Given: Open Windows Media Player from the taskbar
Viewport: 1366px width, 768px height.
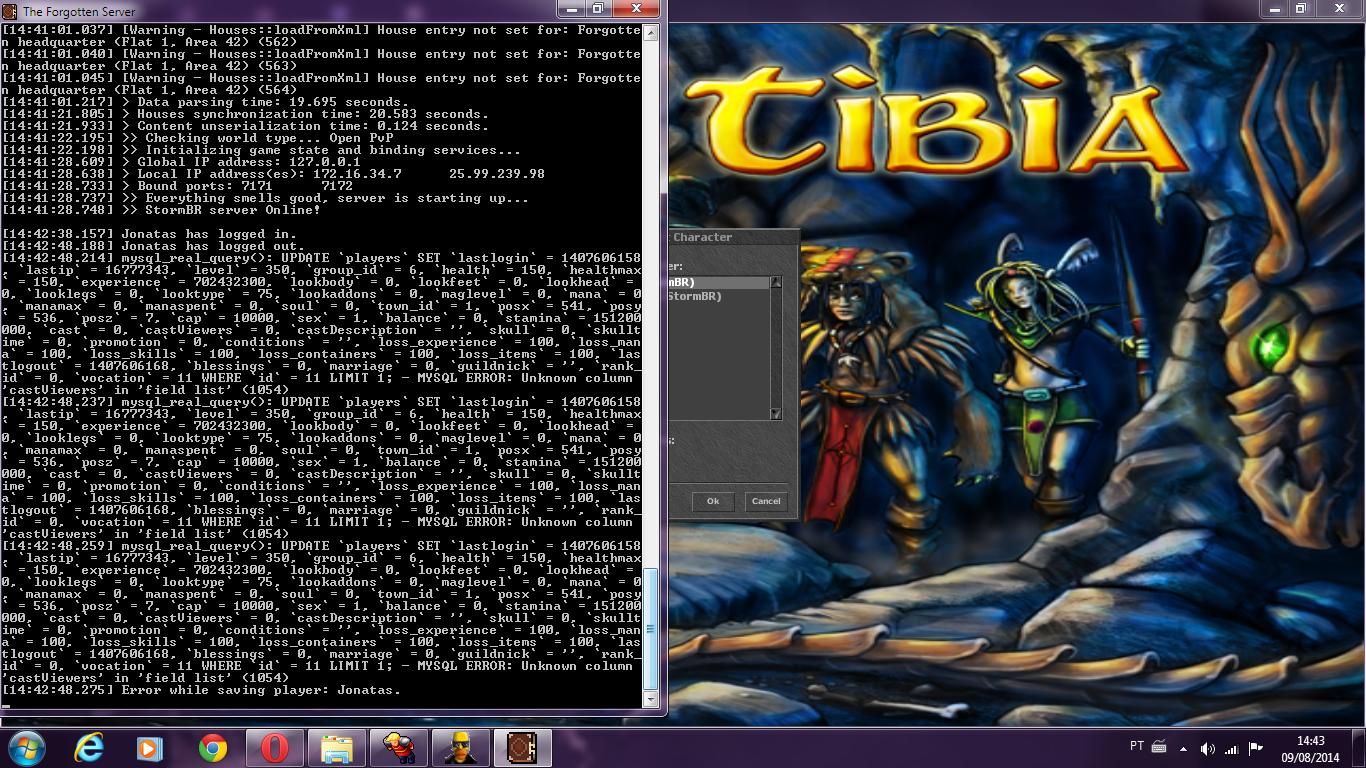Looking at the screenshot, I should pos(150,748).
